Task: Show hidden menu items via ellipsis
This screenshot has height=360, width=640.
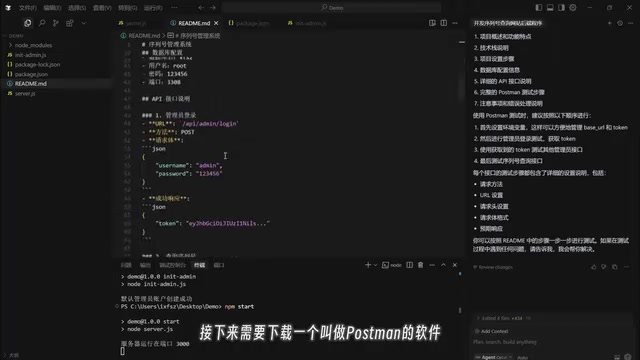Action: 174,8
